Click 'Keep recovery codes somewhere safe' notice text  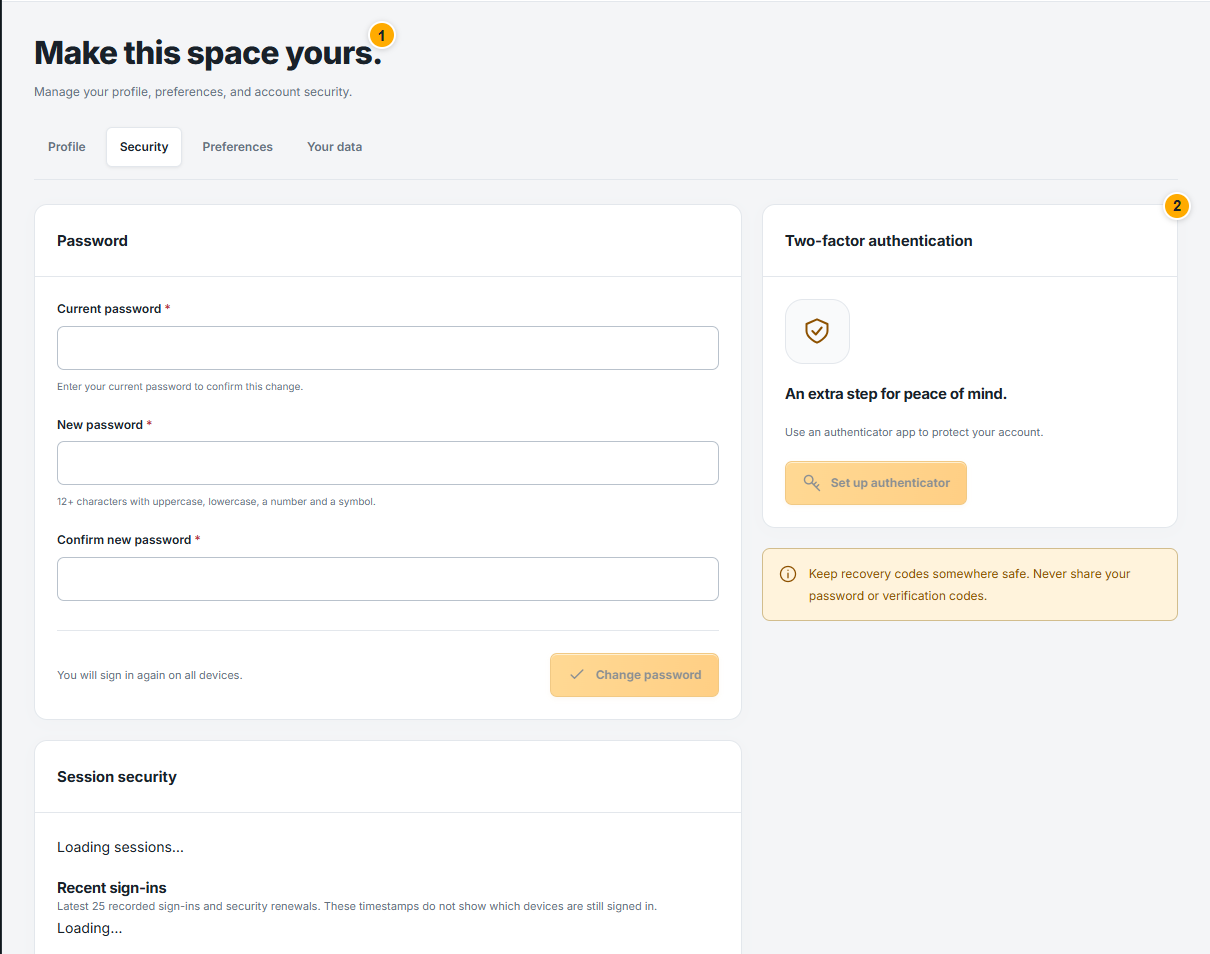tap(970, 585)
